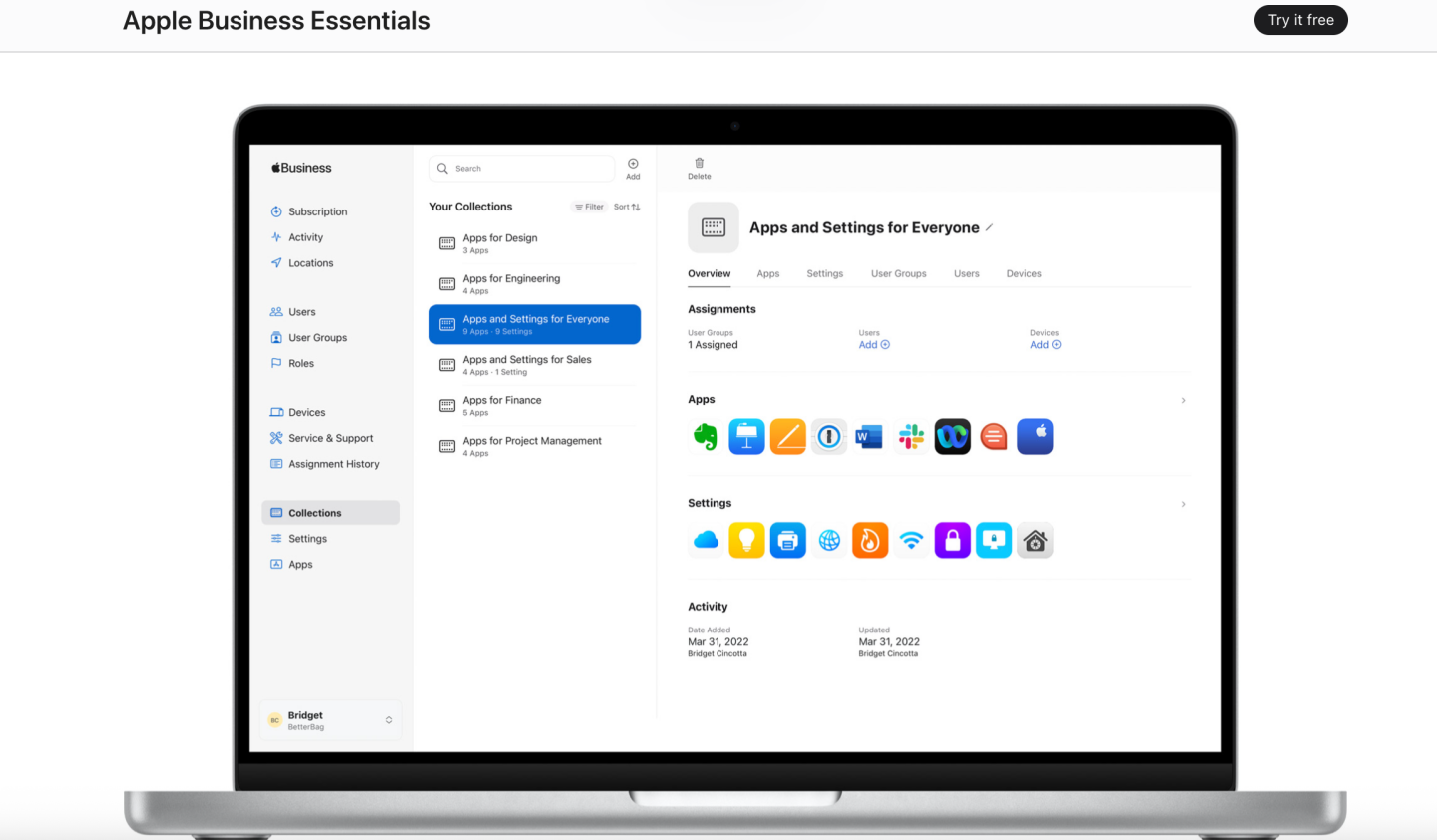Click the edit pencil beside collection title

click(x=989, y=227)
